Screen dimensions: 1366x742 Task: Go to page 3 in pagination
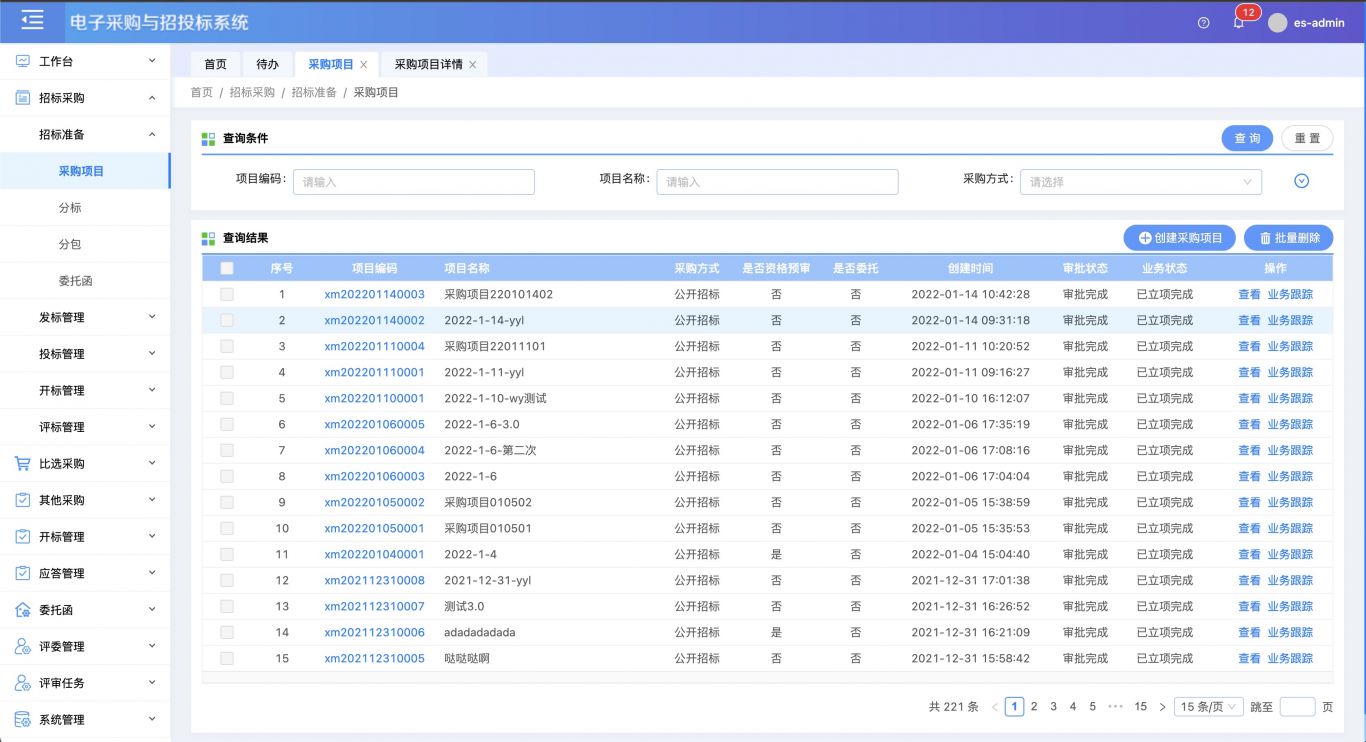[1053, 707]
